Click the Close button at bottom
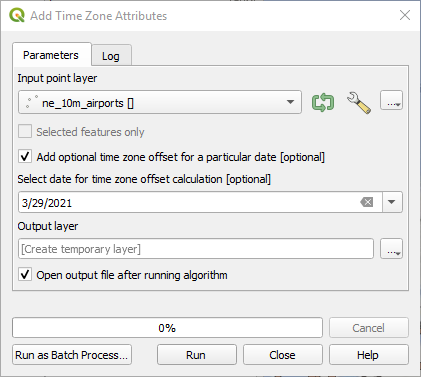The height and width of the screenshot is (377, 421). 283,355
